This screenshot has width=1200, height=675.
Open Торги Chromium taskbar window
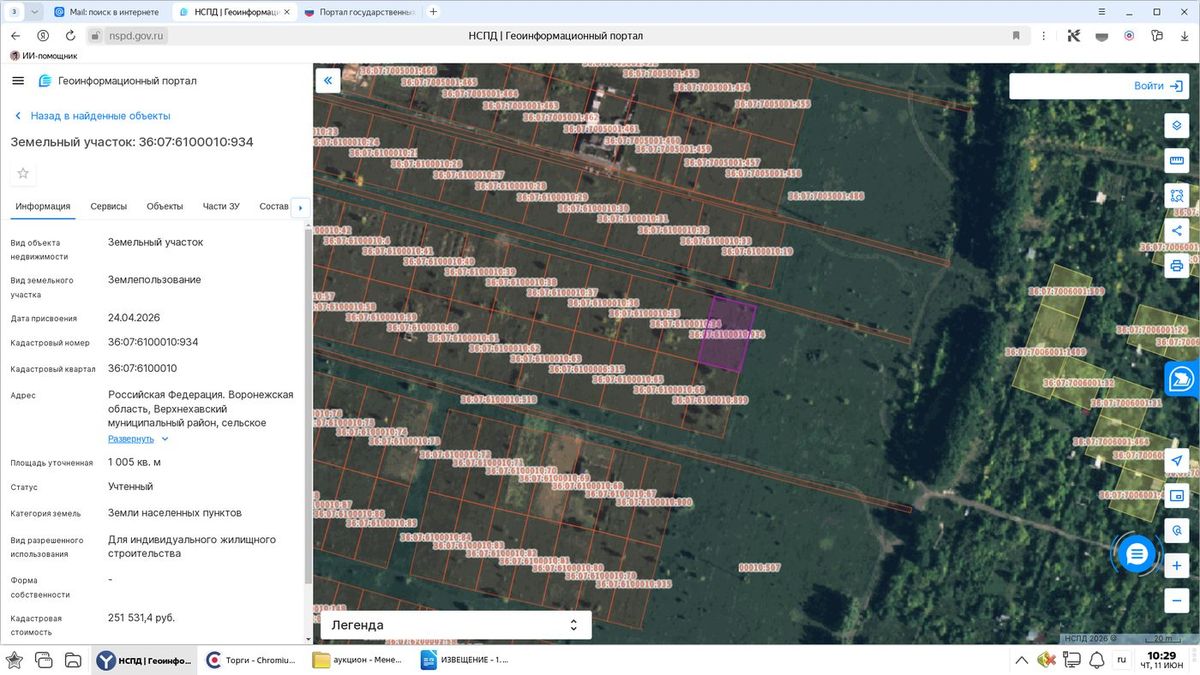click(250, 660)
